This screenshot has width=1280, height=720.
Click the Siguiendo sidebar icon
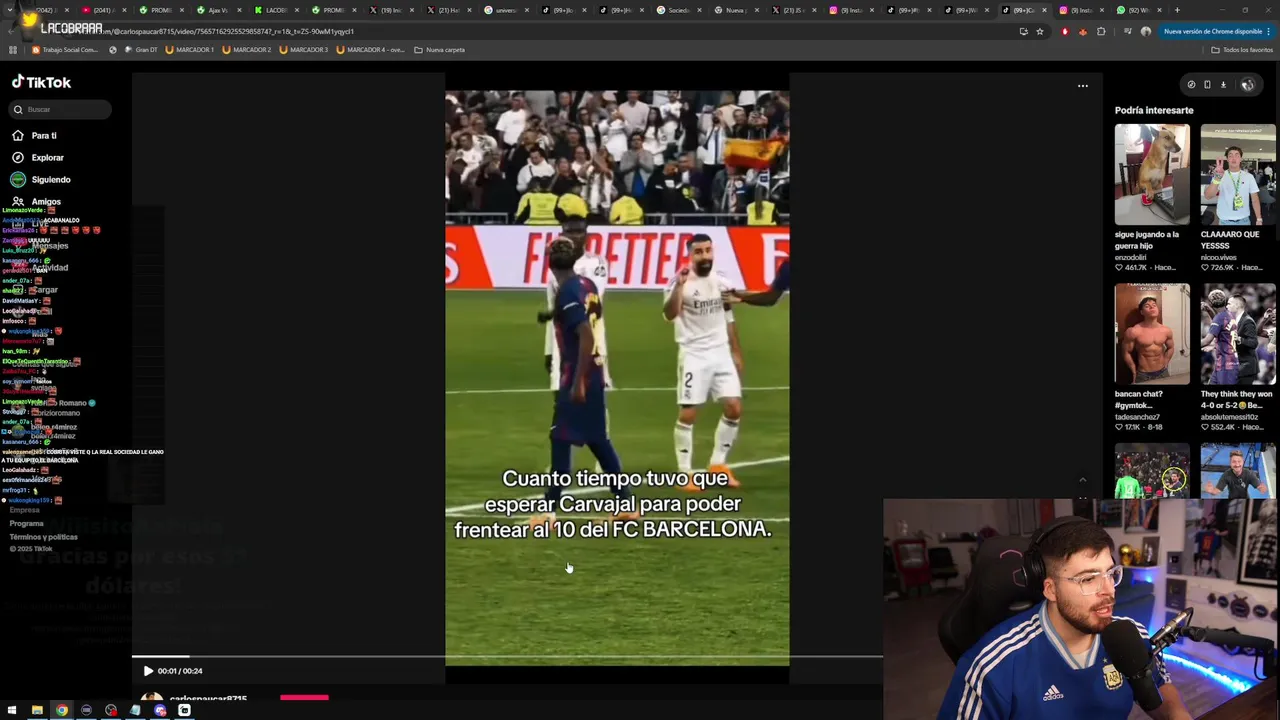[18, 179]
